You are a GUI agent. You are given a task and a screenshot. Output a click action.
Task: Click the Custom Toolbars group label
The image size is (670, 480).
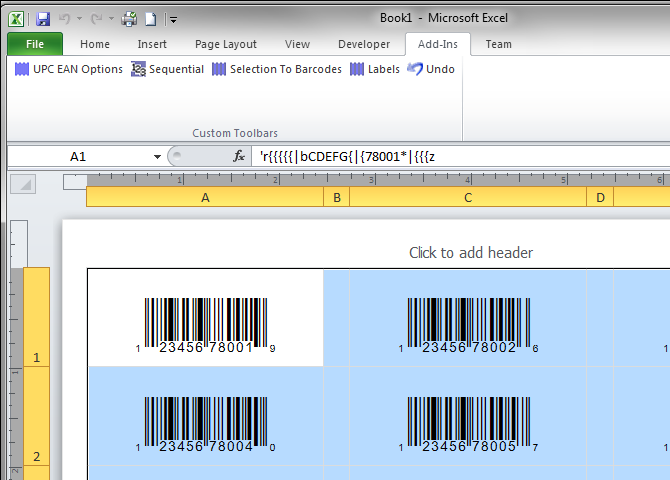[235, 133]
